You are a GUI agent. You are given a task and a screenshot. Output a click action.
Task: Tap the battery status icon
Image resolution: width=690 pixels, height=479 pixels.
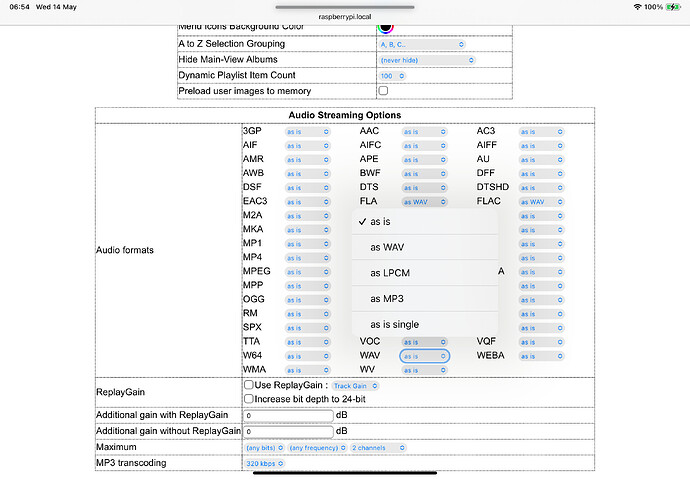point(673,7)
